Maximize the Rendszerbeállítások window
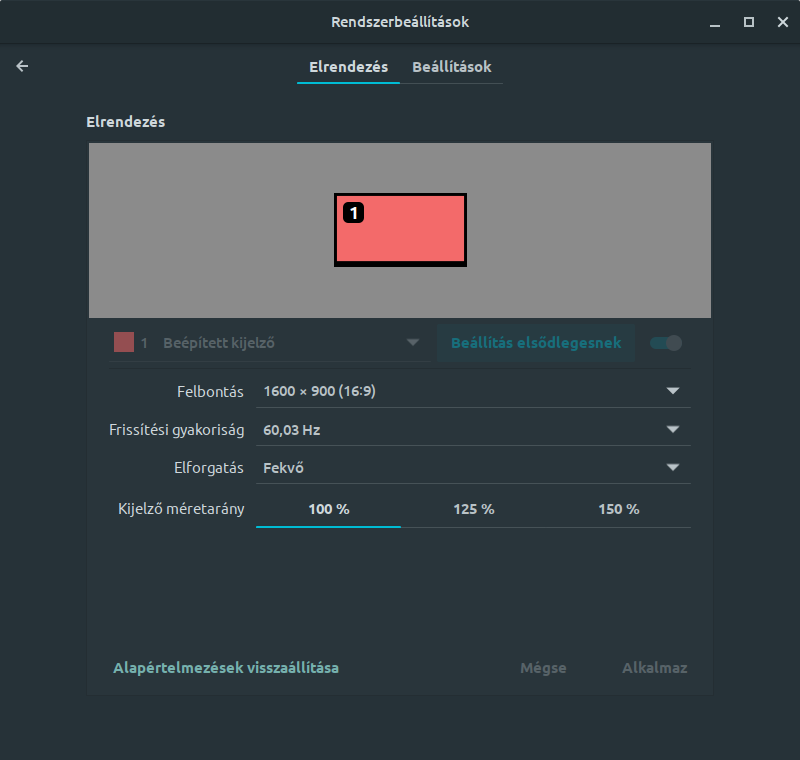The width and height of the screenshot is (800, 760). (x=749, y=22)
